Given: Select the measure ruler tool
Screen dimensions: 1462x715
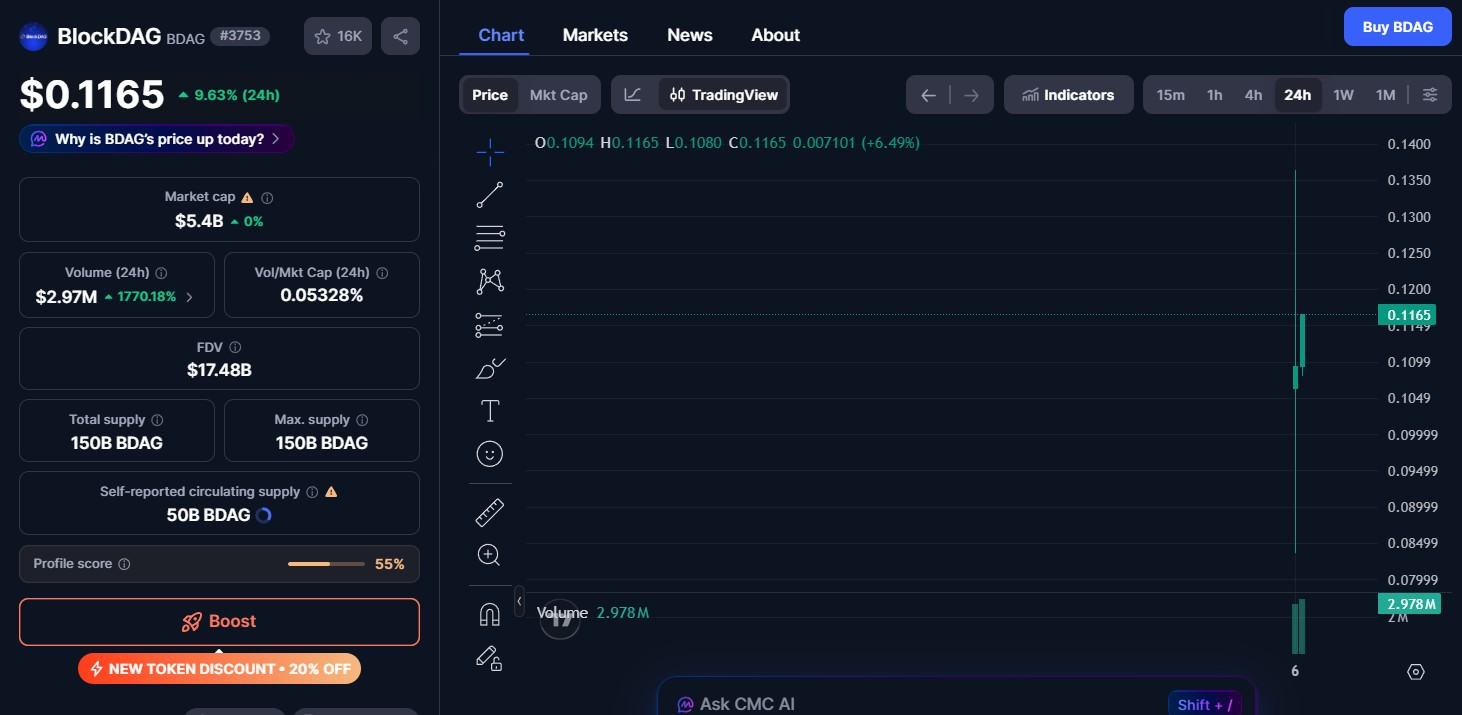Looking at the screenshot, I should coord(489,510).
